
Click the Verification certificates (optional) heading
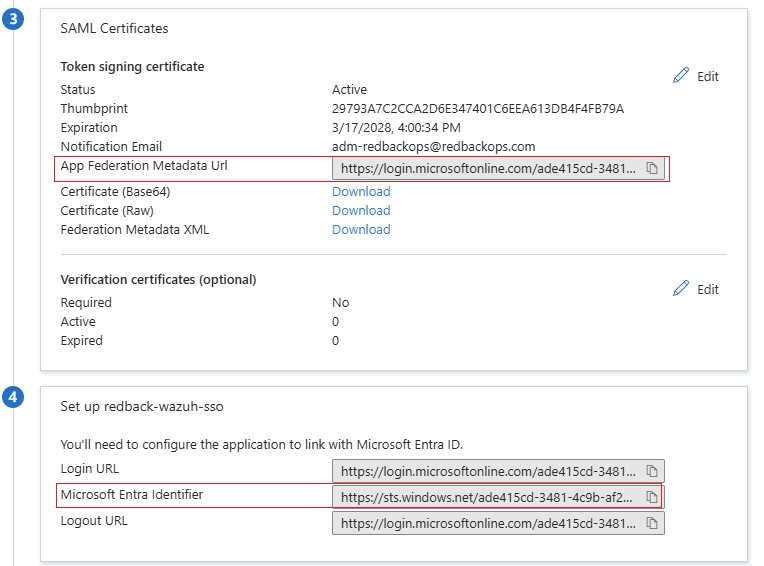[x=158, y=280]
